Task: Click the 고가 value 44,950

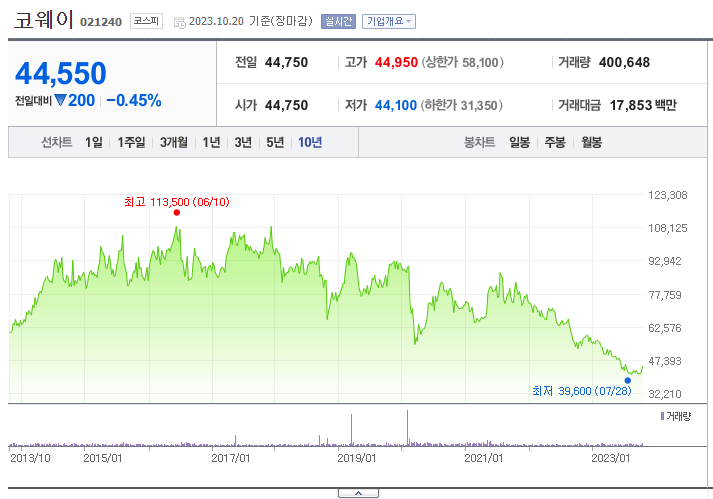Action: (x=396, y=62)
